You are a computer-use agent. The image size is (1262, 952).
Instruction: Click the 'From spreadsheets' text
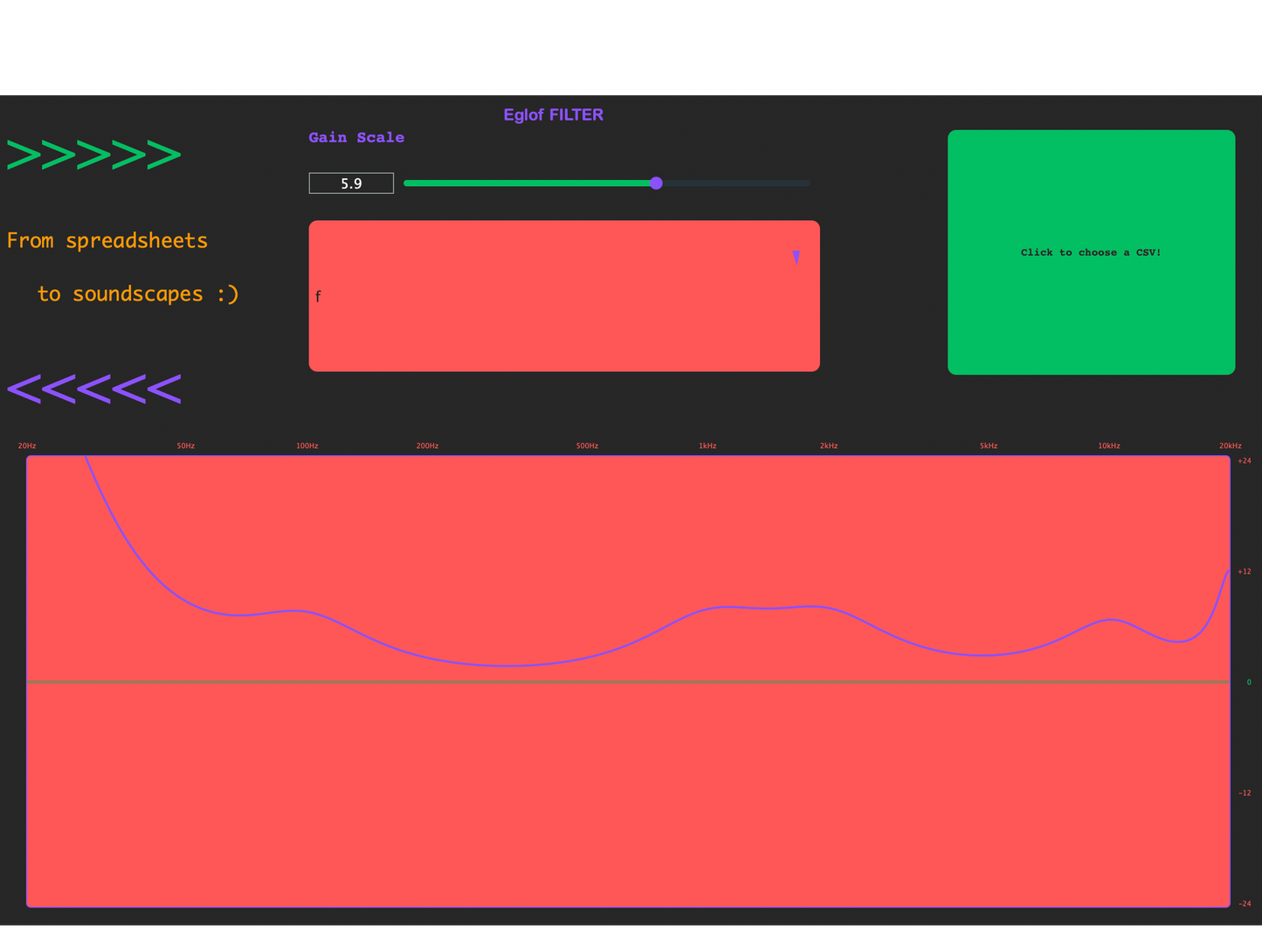point(107,240)
